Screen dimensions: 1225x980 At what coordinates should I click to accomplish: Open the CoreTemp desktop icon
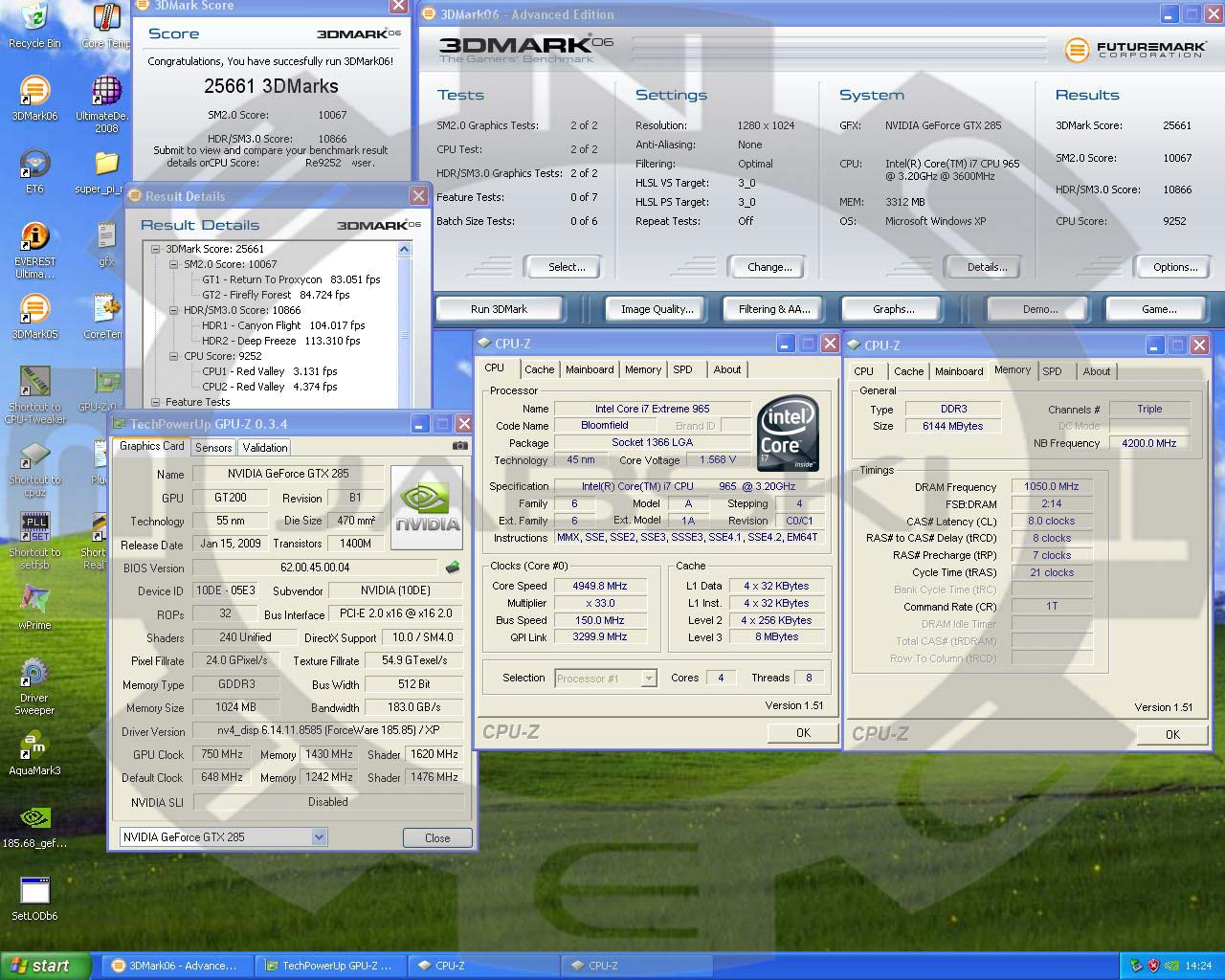point(105,316)
